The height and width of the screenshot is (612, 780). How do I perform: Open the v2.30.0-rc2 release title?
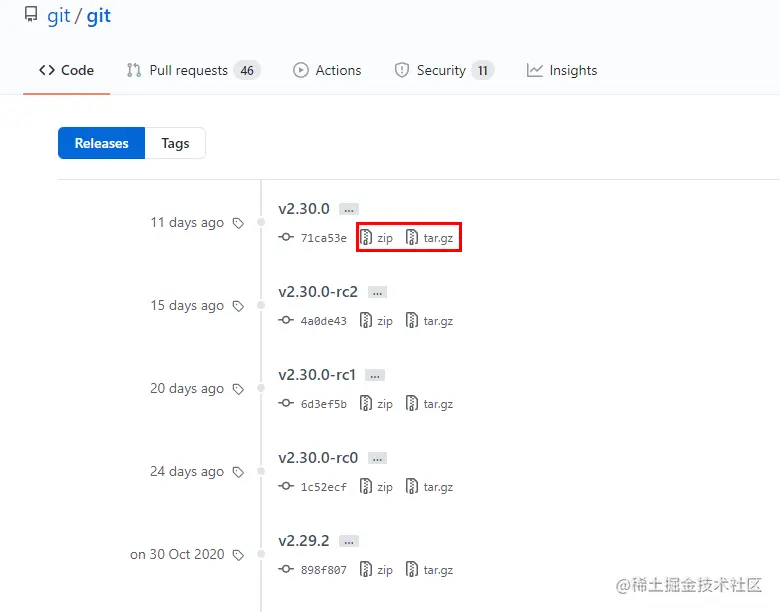click(x=318, y=292)
